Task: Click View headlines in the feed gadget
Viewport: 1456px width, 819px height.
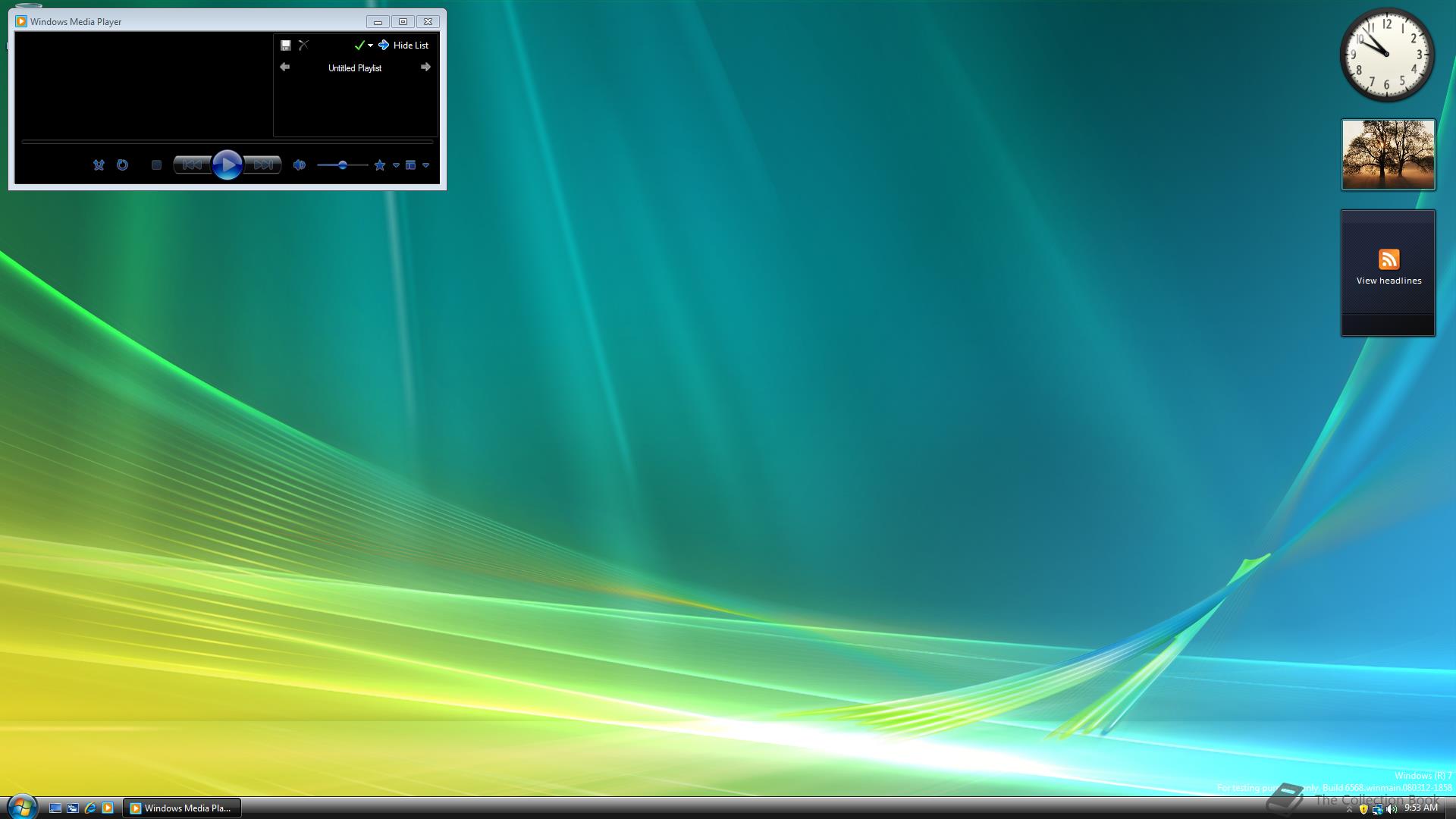Action: pos(1389,281)
